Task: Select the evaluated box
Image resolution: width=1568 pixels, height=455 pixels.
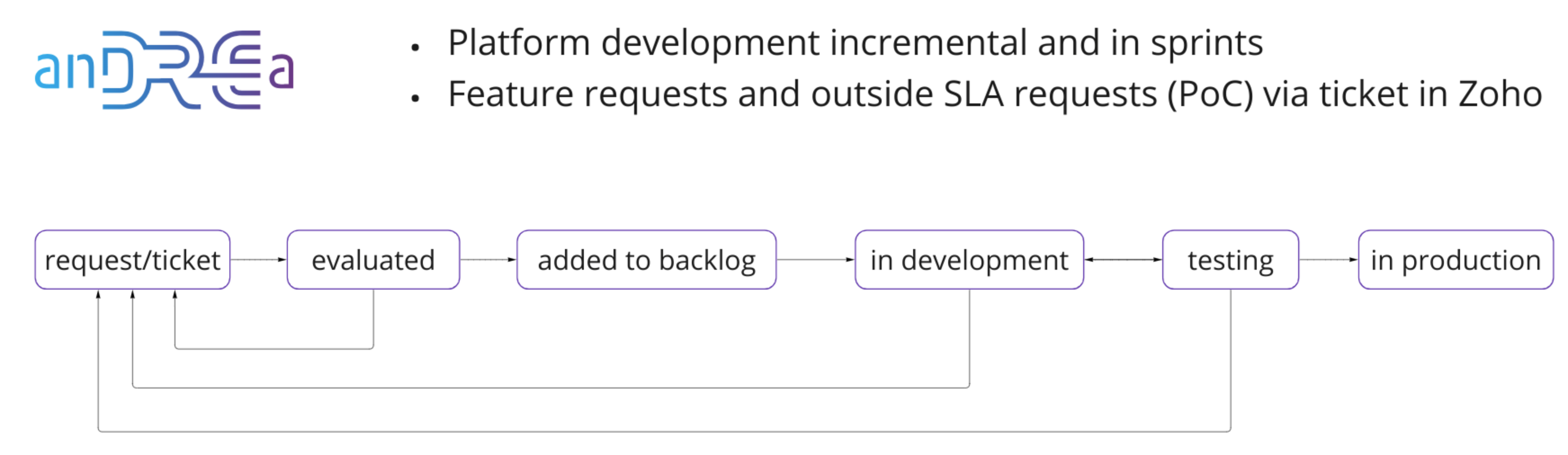Action: pos(373,260)
